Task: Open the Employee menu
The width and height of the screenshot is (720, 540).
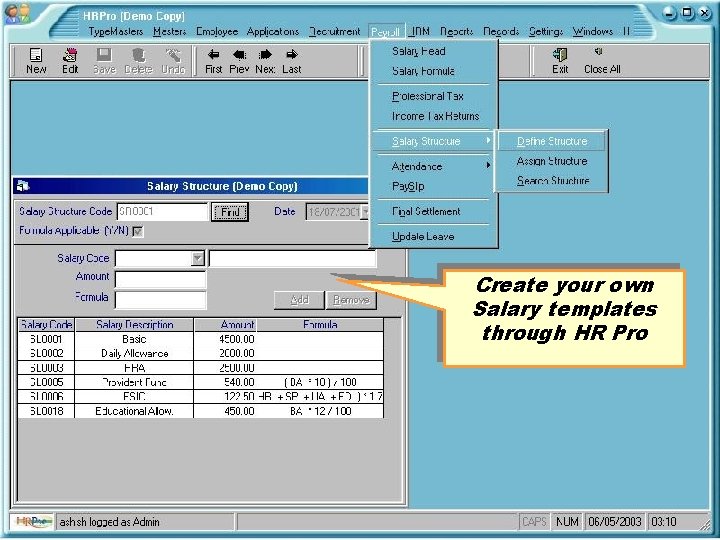Action: point(217,32)
